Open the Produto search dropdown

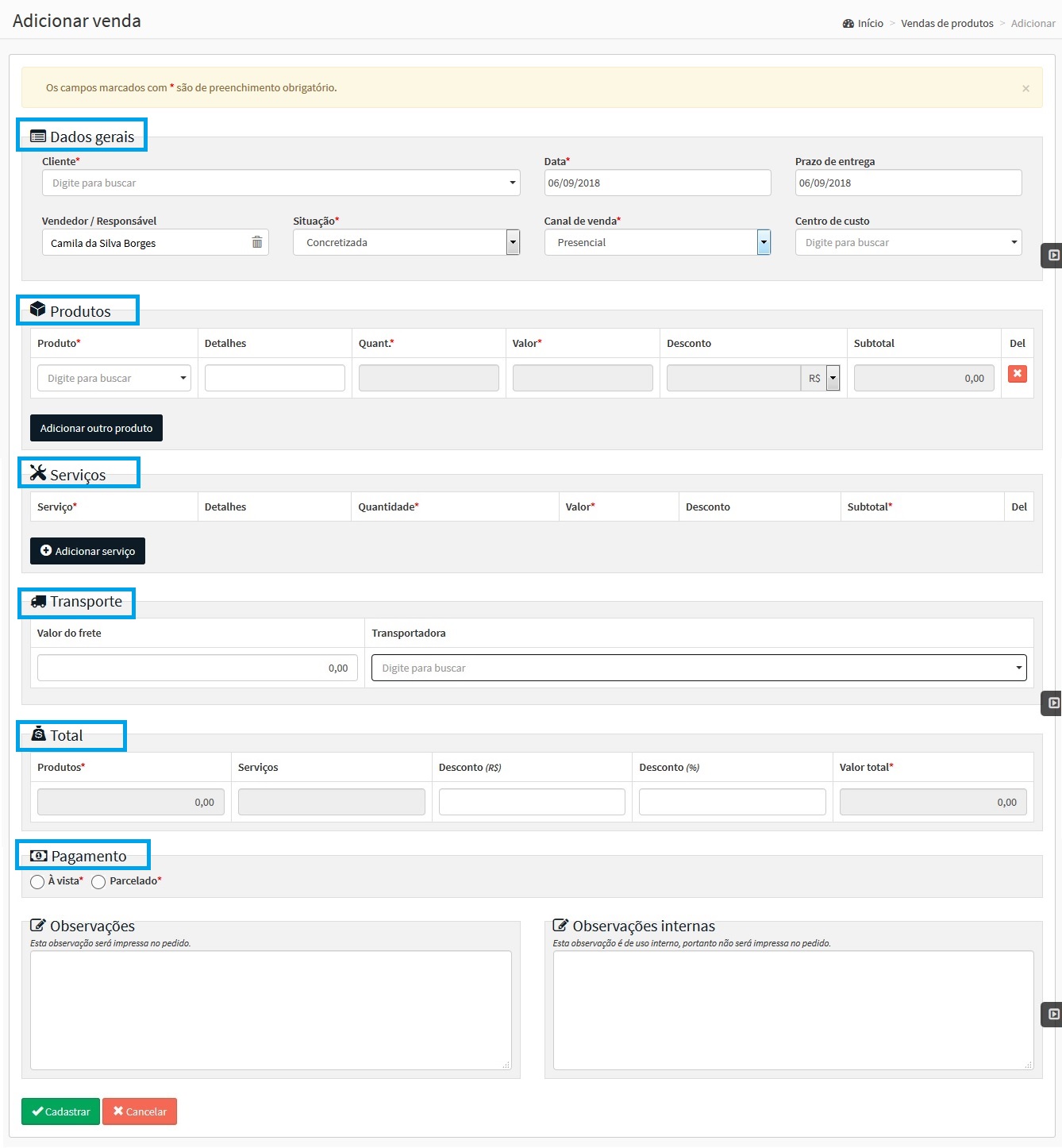click(x=114, y=378)
